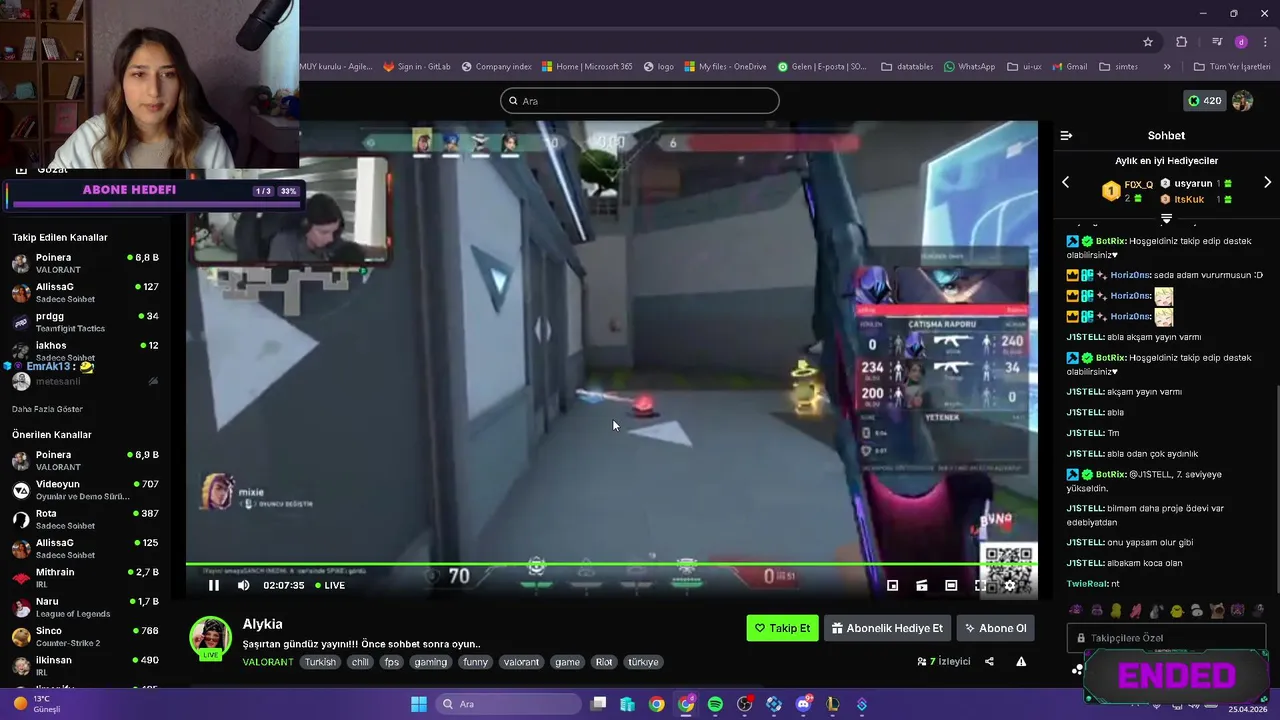Bookmark this page with star icon
This screenshot has height=720, width=1280.
(1148, 42)
